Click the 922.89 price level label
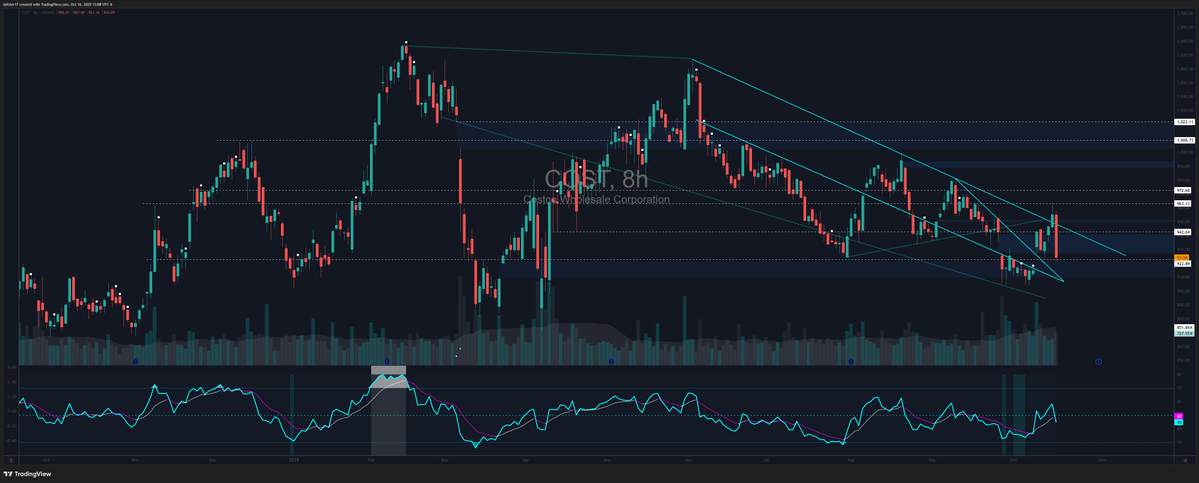This screenshot has width=1199, height=483. tap(1183, 263)
